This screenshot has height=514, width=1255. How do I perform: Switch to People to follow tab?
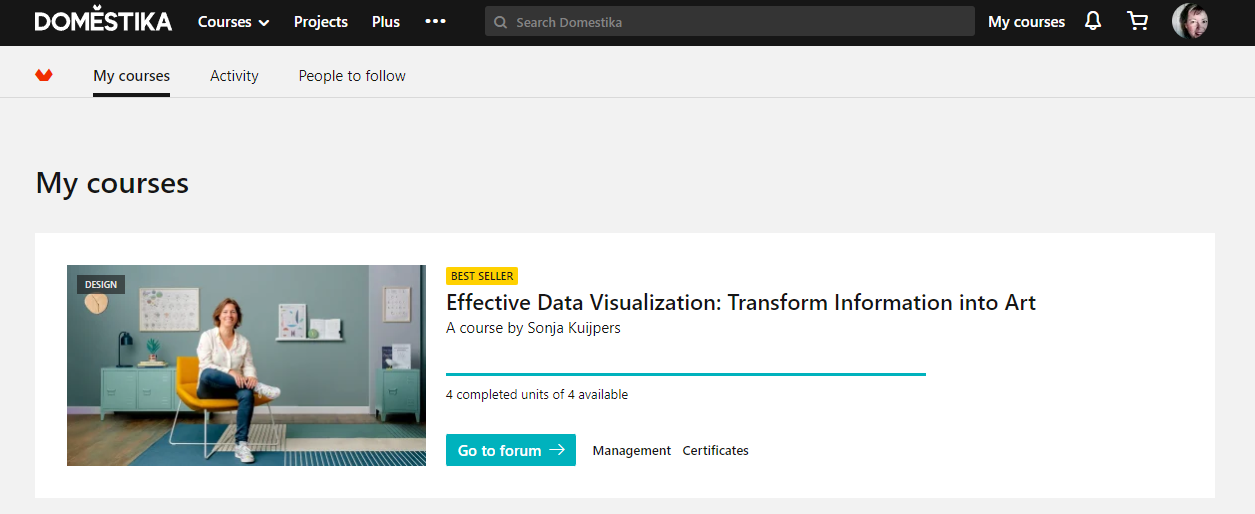352,76
